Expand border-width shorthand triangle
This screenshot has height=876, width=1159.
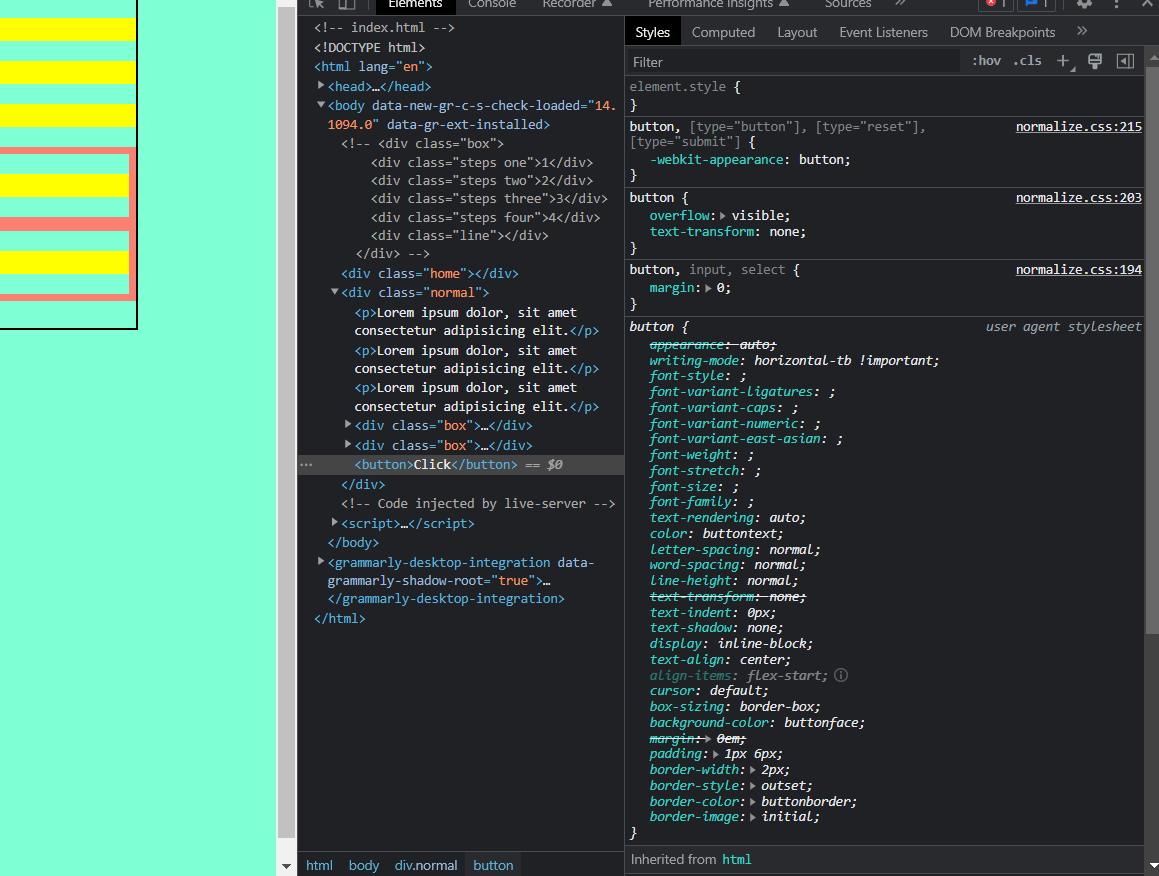click(753, 770)
